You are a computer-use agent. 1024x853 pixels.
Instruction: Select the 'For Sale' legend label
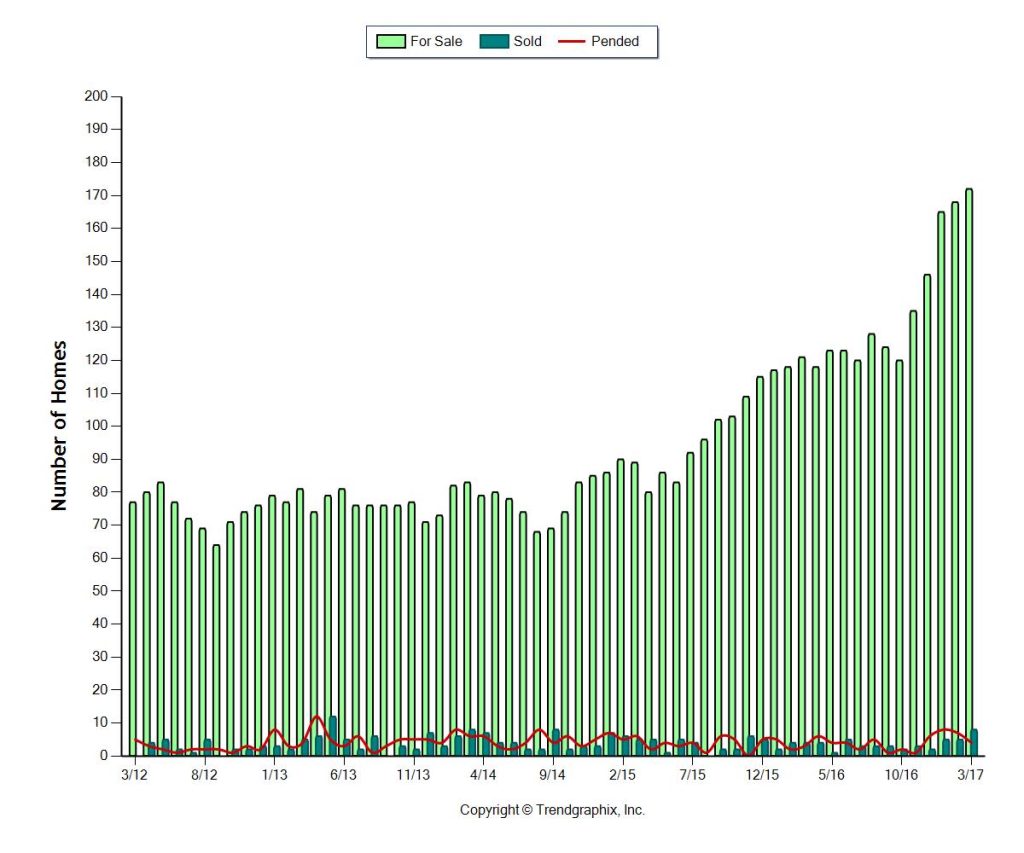(436, 41)
